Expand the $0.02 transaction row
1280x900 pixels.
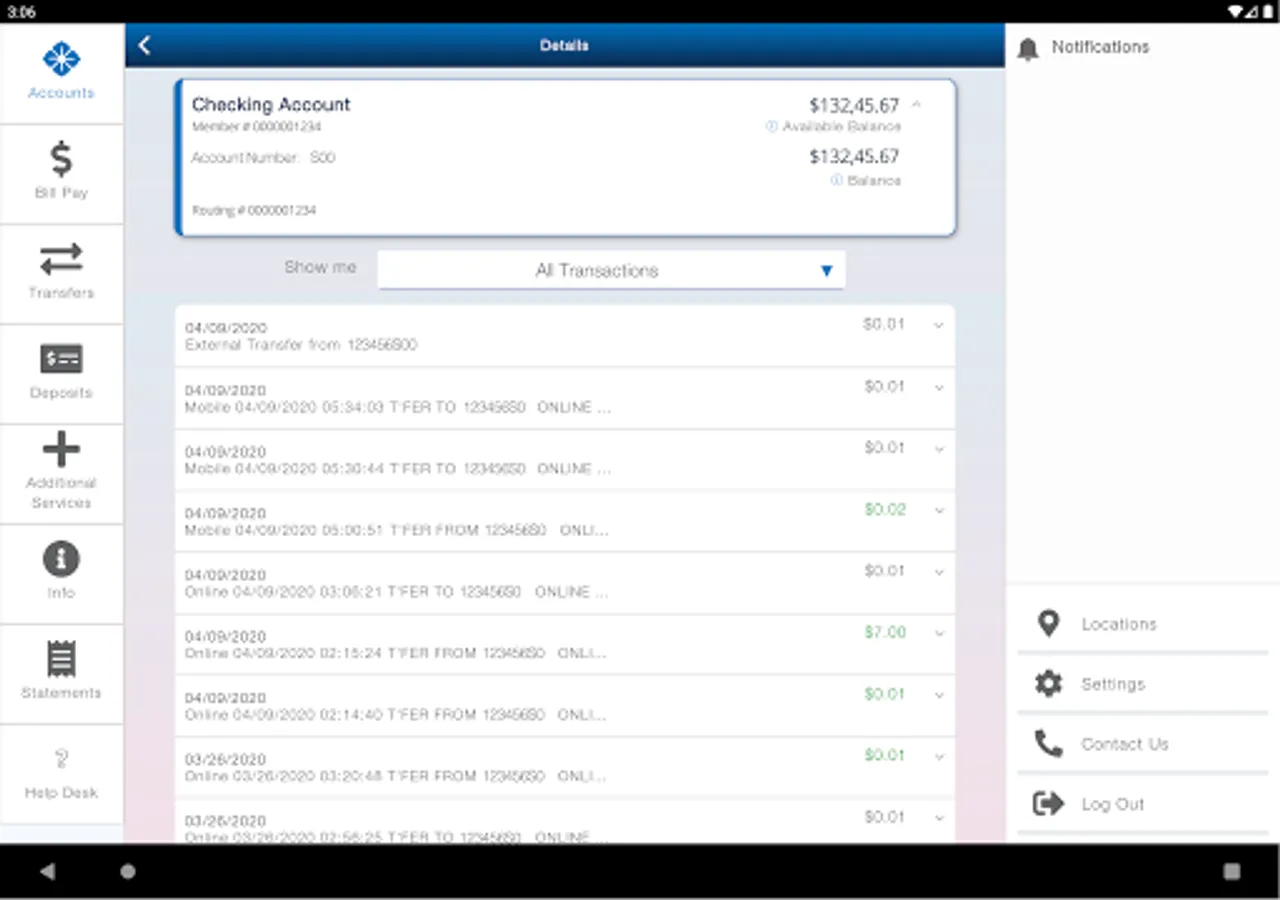pos(565,521)
